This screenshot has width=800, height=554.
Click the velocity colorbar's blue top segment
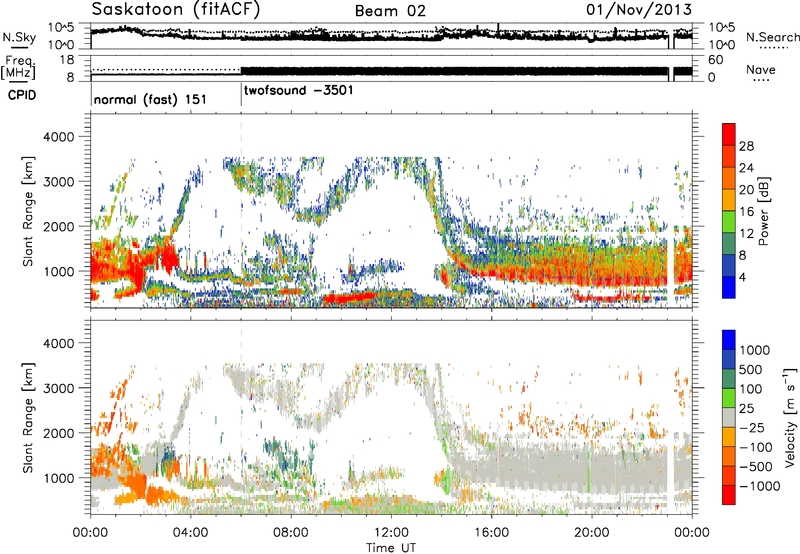coord(729,340)
